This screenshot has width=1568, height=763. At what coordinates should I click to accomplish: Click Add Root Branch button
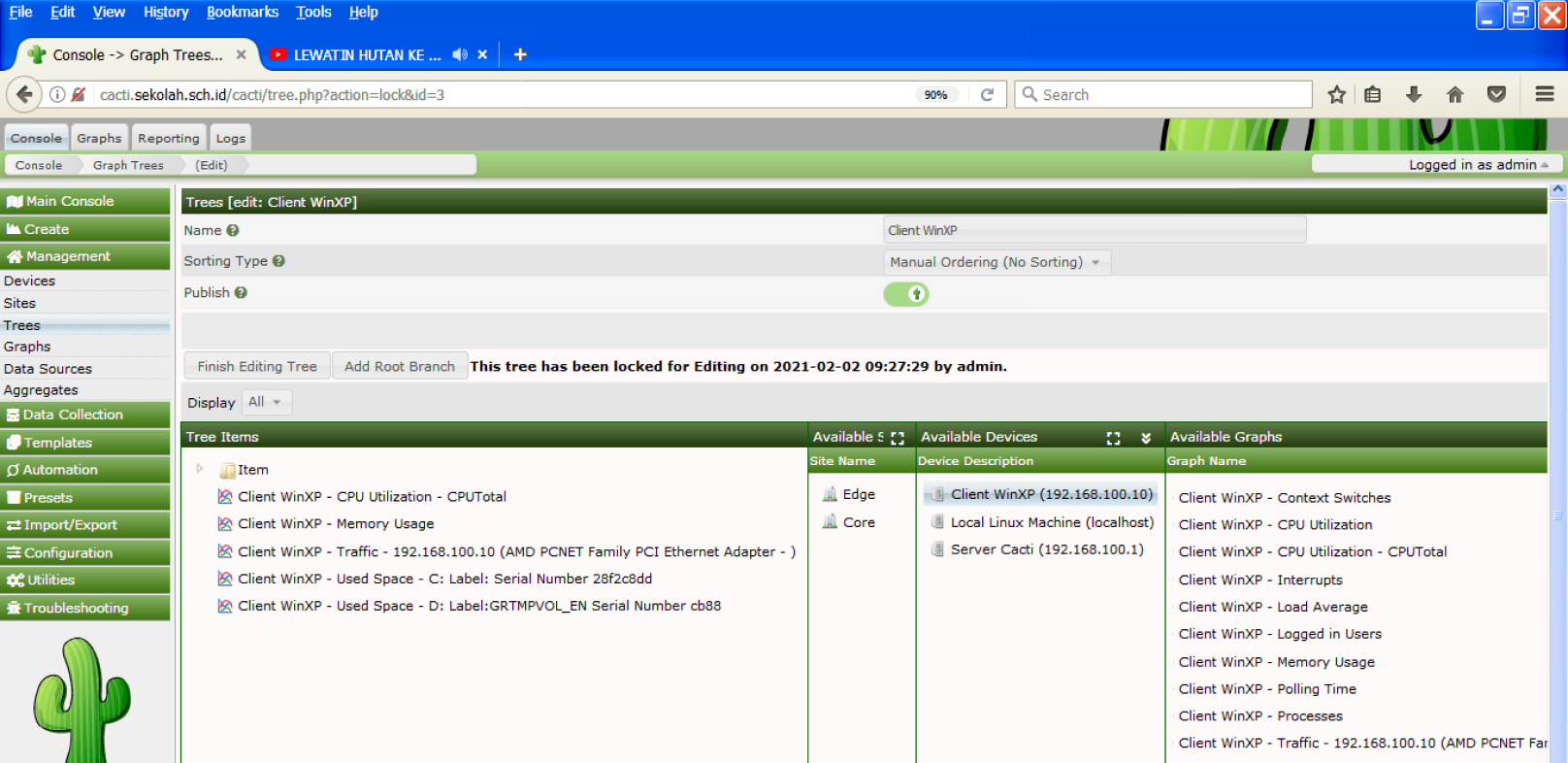click(x=399, y=367)
